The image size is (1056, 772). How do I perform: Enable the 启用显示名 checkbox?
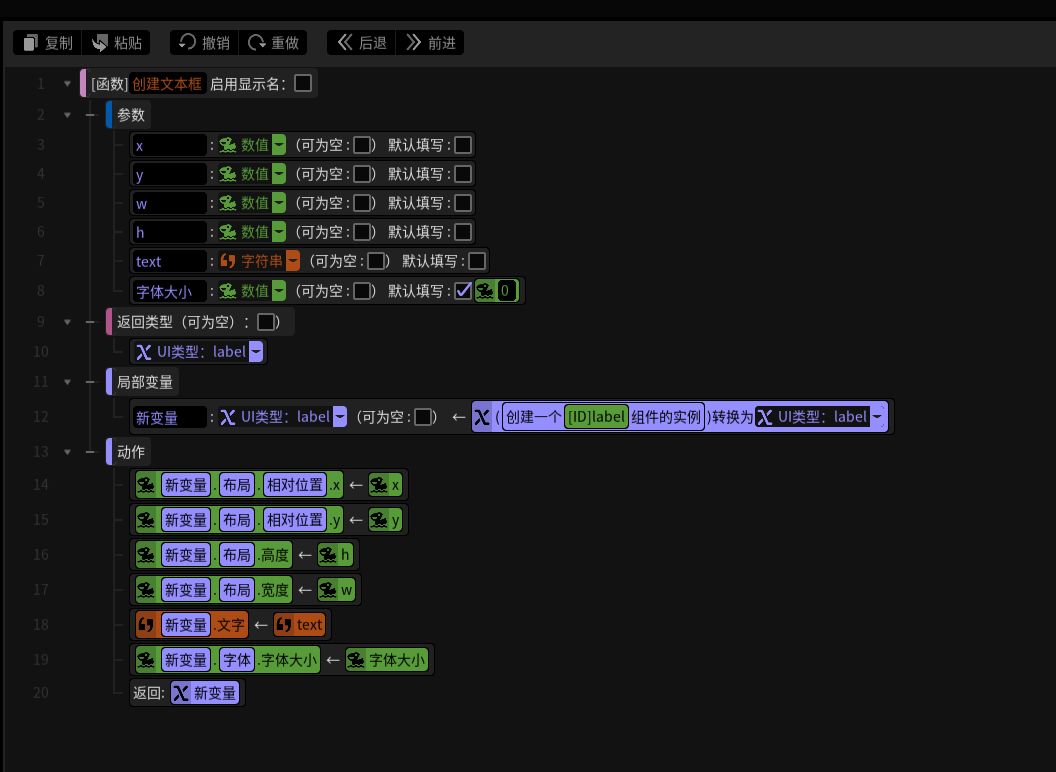303,83
